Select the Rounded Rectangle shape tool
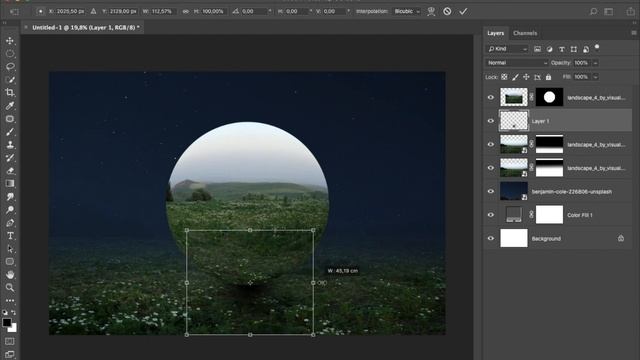640x360 pixels. [10, 262]
